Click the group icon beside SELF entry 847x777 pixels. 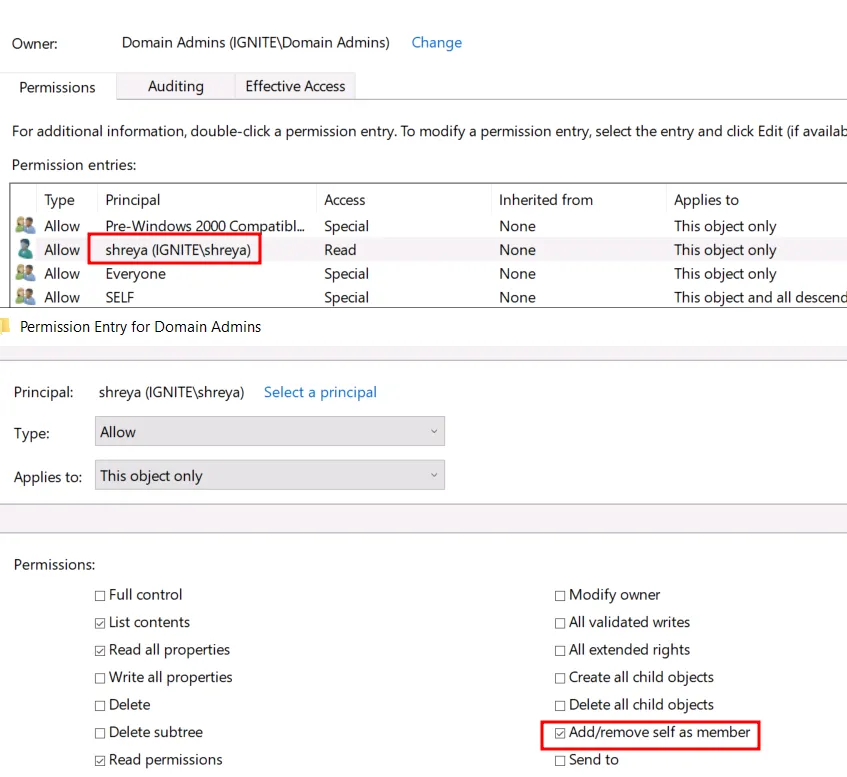point(25,297)
